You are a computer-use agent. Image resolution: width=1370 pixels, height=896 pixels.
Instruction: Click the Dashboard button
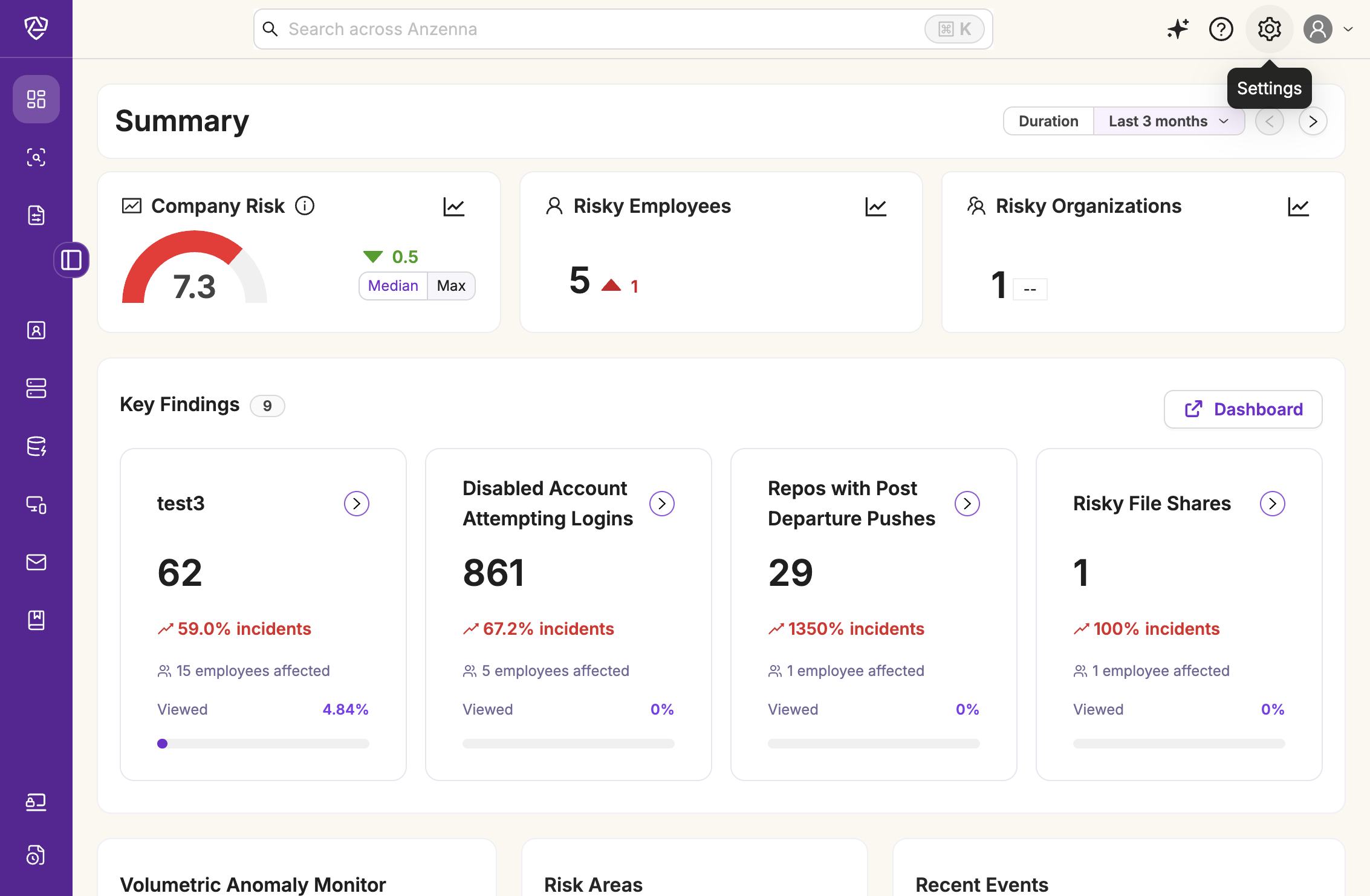click(x=1243, y=409)
